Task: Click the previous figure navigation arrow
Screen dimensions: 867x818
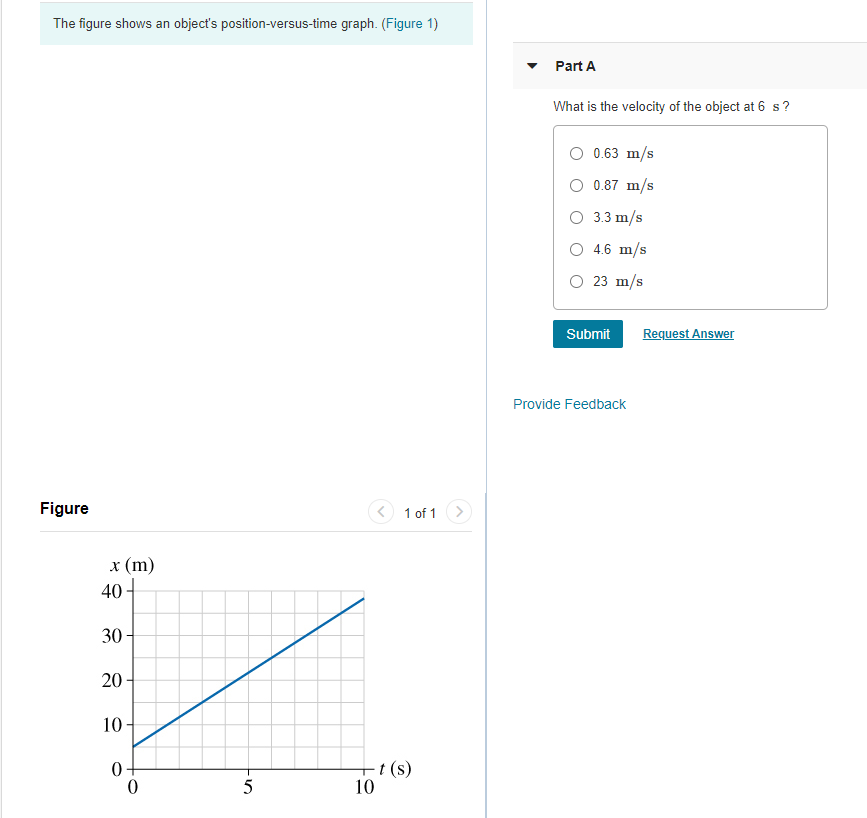Action: pyautogui.click(x=381, y=512)
